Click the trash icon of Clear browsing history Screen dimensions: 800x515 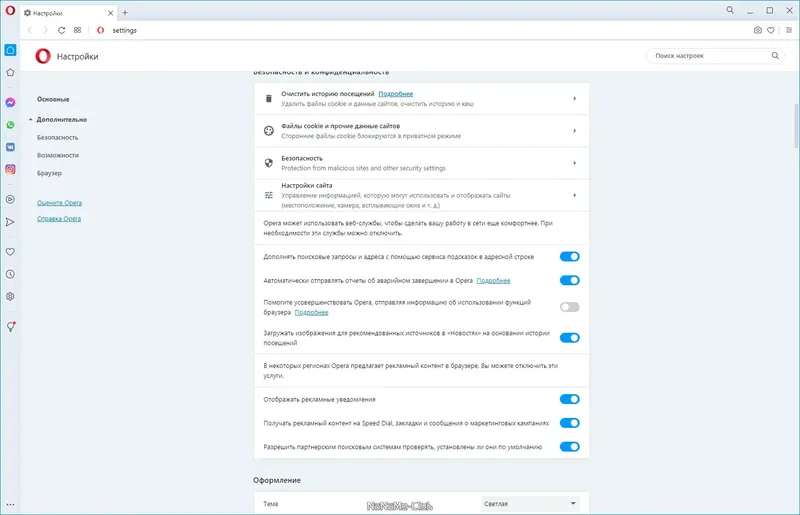269,99
